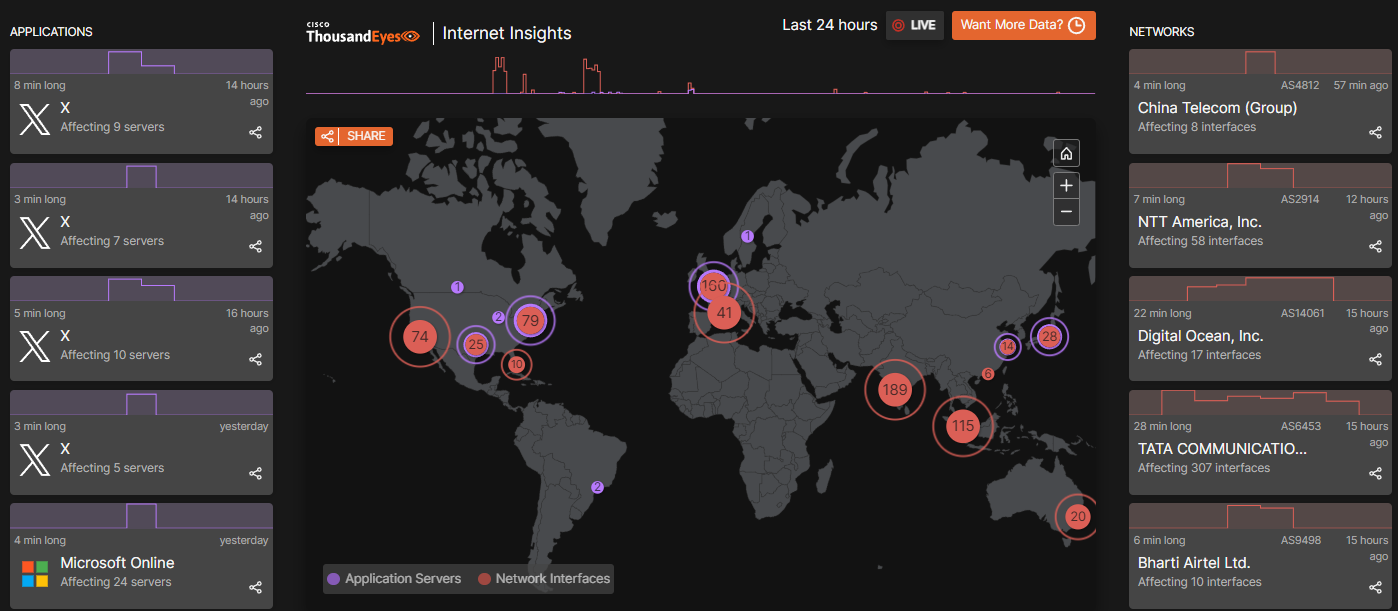
Task: Zoom out the map with minus button
Action: pyautogui.click(x=1066, y=211)
